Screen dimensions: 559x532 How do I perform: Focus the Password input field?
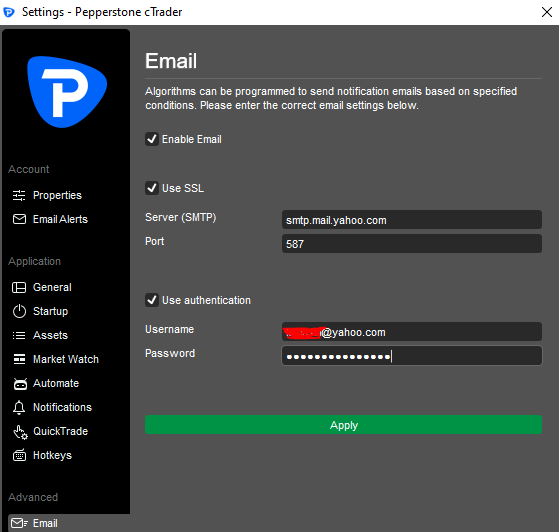pos(412,355)
